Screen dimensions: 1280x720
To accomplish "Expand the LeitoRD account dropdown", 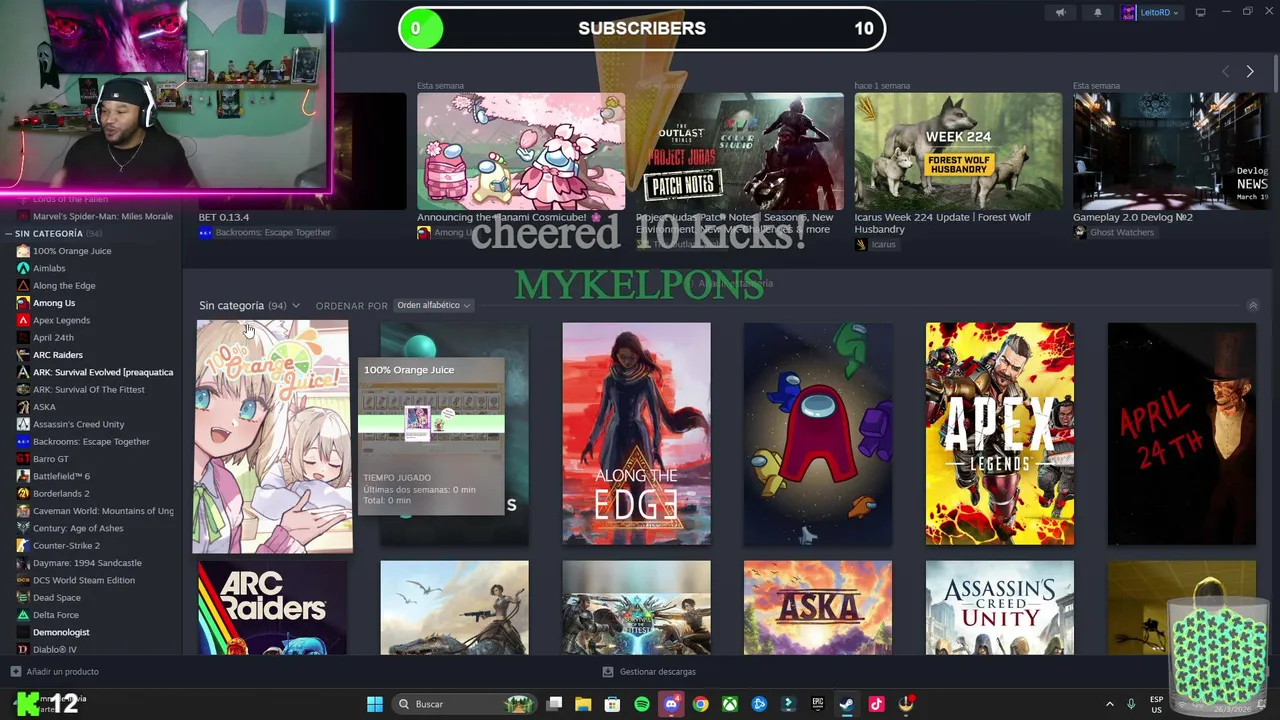I will (1151, 12).
